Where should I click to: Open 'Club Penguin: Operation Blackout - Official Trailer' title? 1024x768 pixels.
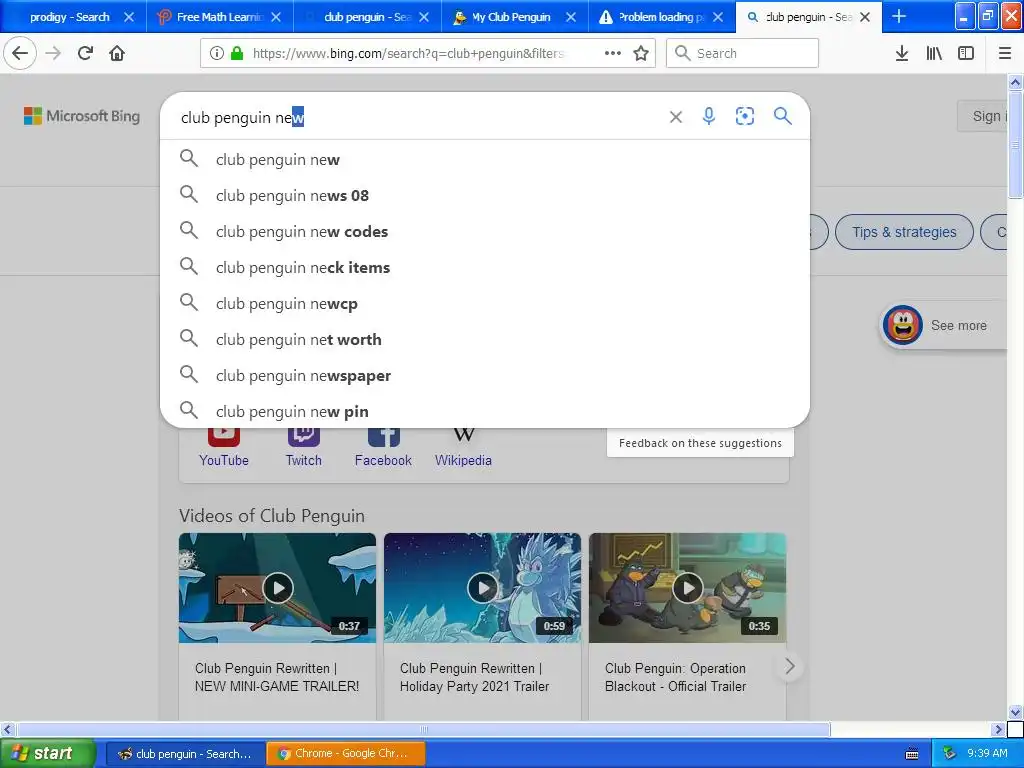tap(675, 677)
